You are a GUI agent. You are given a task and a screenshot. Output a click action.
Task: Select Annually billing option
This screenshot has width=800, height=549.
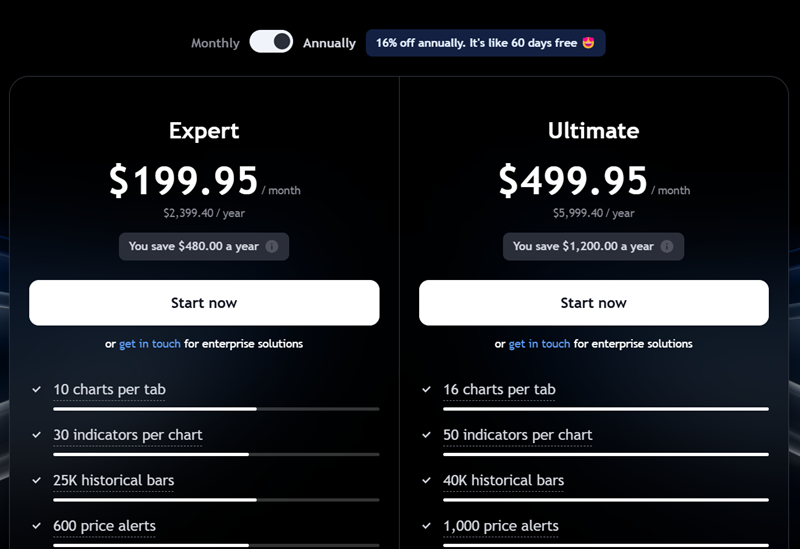pos(329,43)
